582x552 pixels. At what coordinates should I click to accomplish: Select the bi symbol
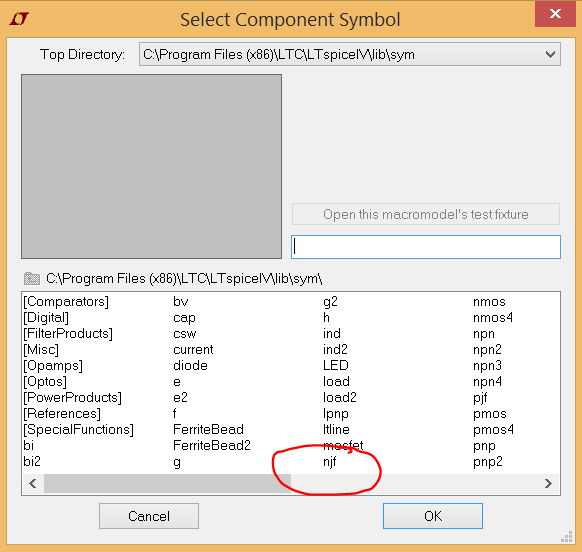point(29,445)
